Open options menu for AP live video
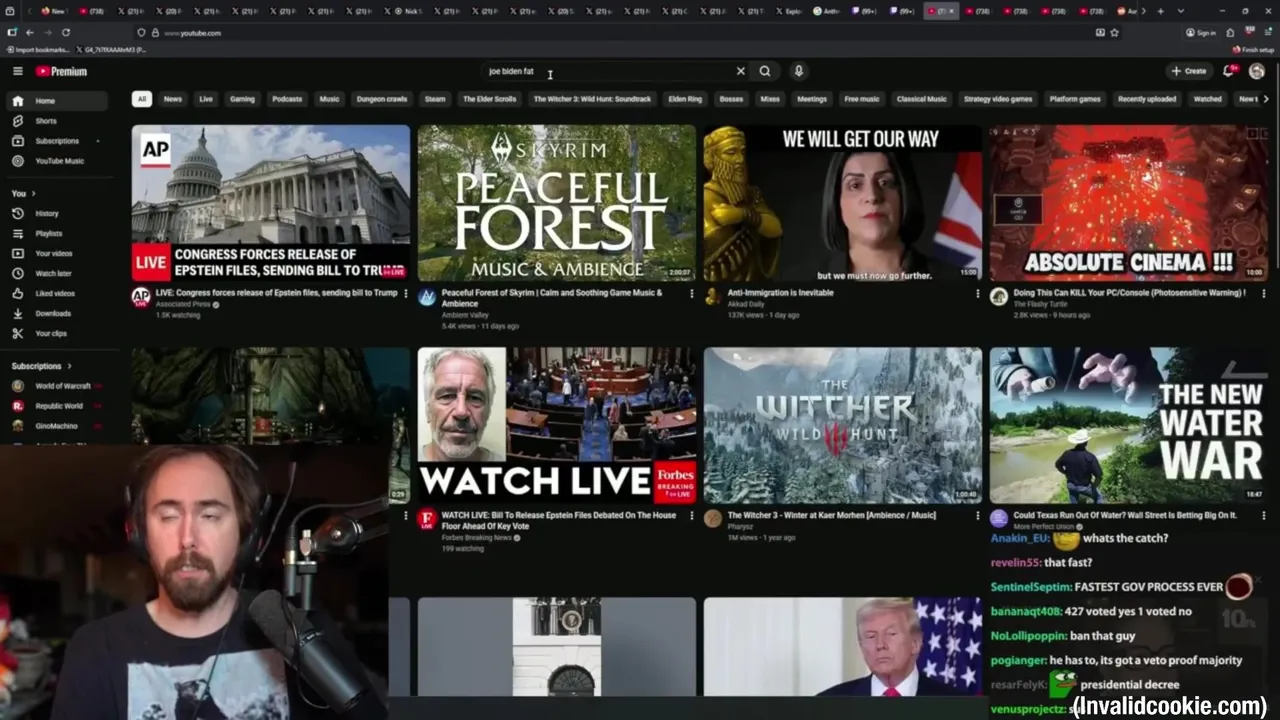Screen dimensions: 1280x720 click(x=405, y=293)
